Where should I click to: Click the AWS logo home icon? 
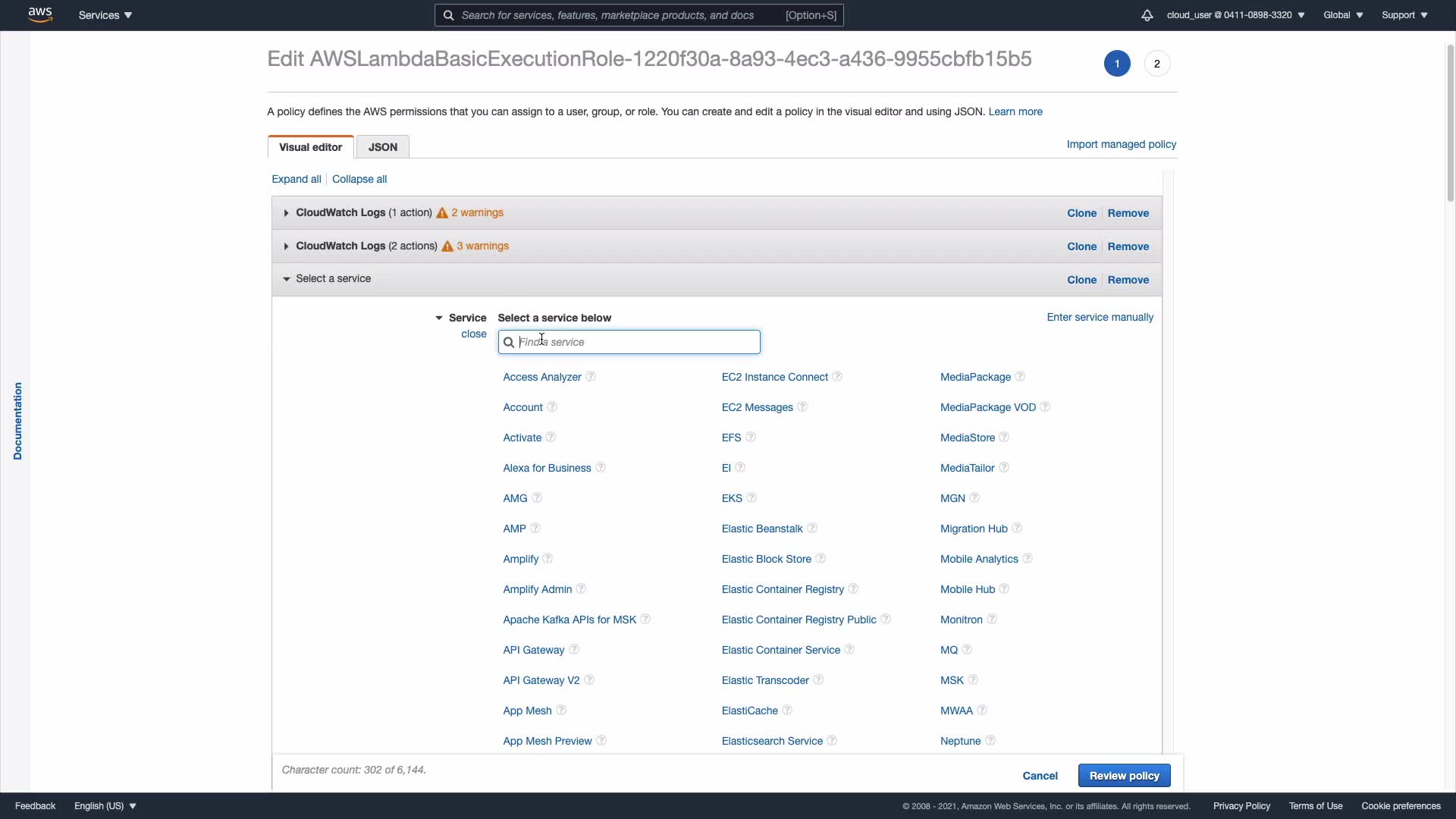coord(40,14)
